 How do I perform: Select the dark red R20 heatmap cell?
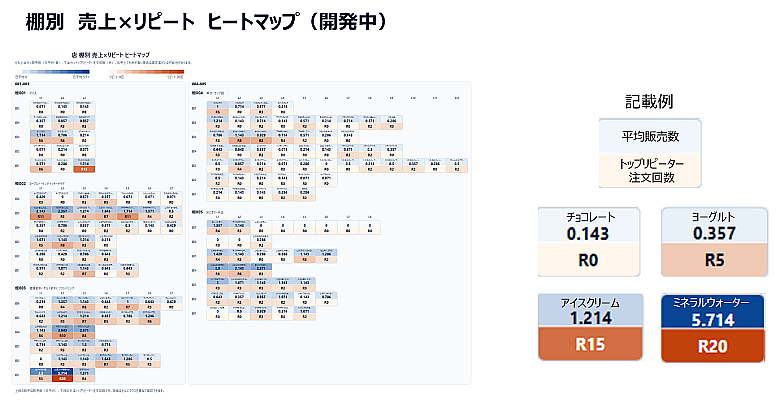pyautogui.click(x=62, y=379)
